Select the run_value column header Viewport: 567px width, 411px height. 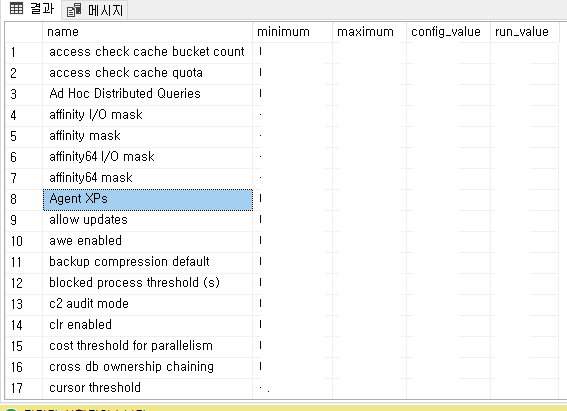click(525, 32)
